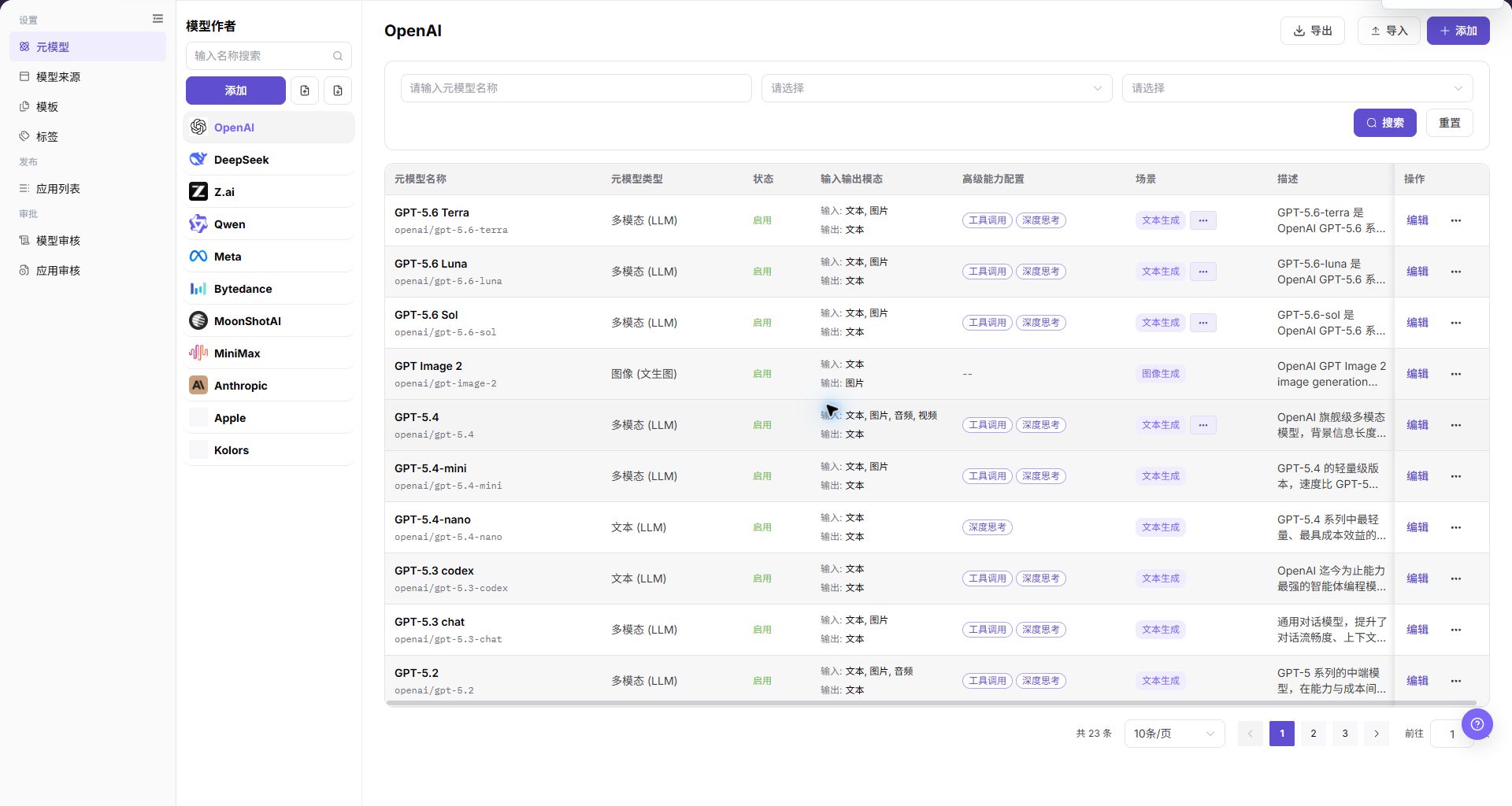Viewport: 1512px width, 806px height.
Task: Click the 搜索 search button
Action: [1385, 123]
